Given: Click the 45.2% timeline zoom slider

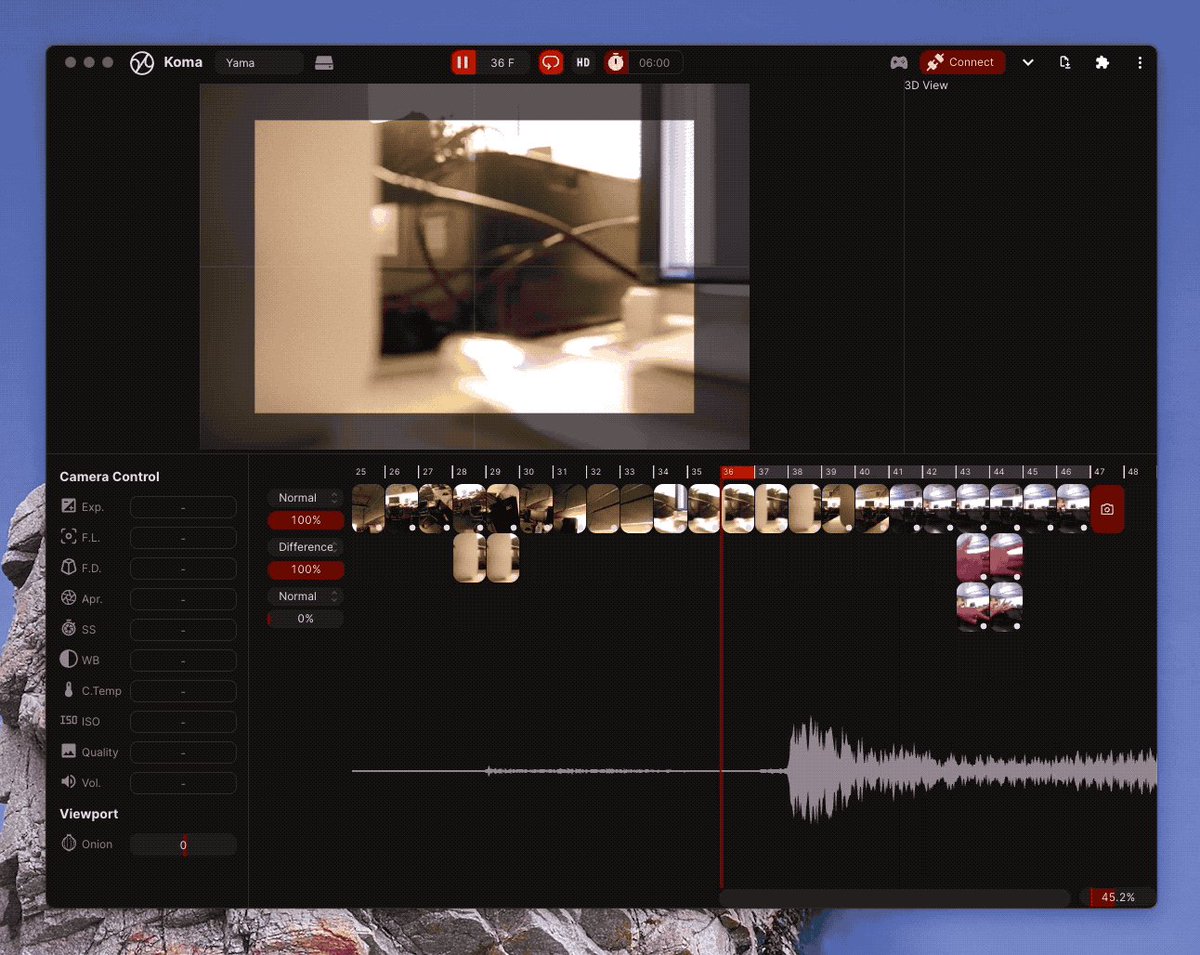Looking at the screenshot, I should tap(1117, 898).
